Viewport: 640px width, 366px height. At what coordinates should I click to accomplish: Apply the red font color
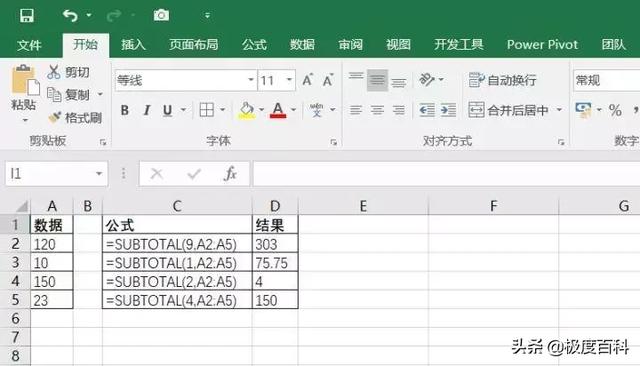(x=278, y=110)
